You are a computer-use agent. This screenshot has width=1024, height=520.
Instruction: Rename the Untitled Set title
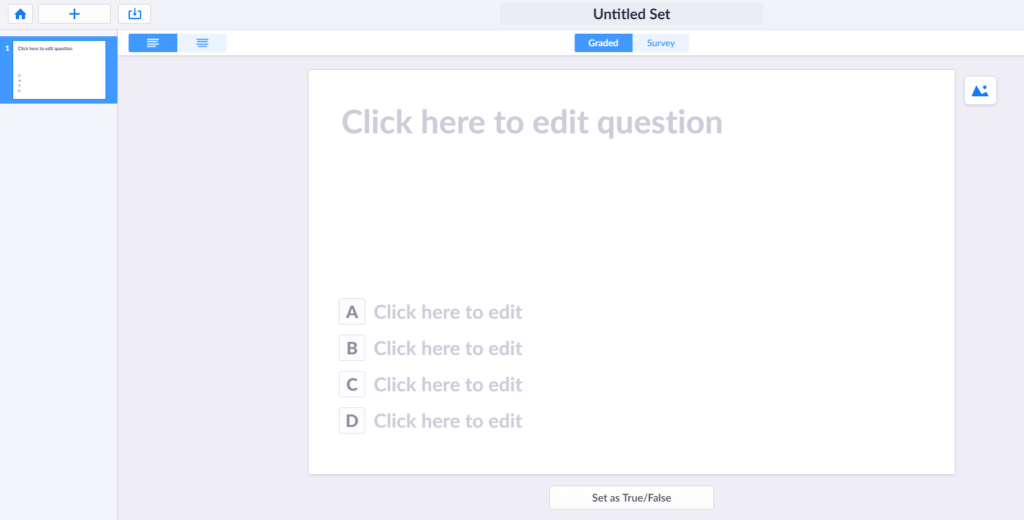631,14
